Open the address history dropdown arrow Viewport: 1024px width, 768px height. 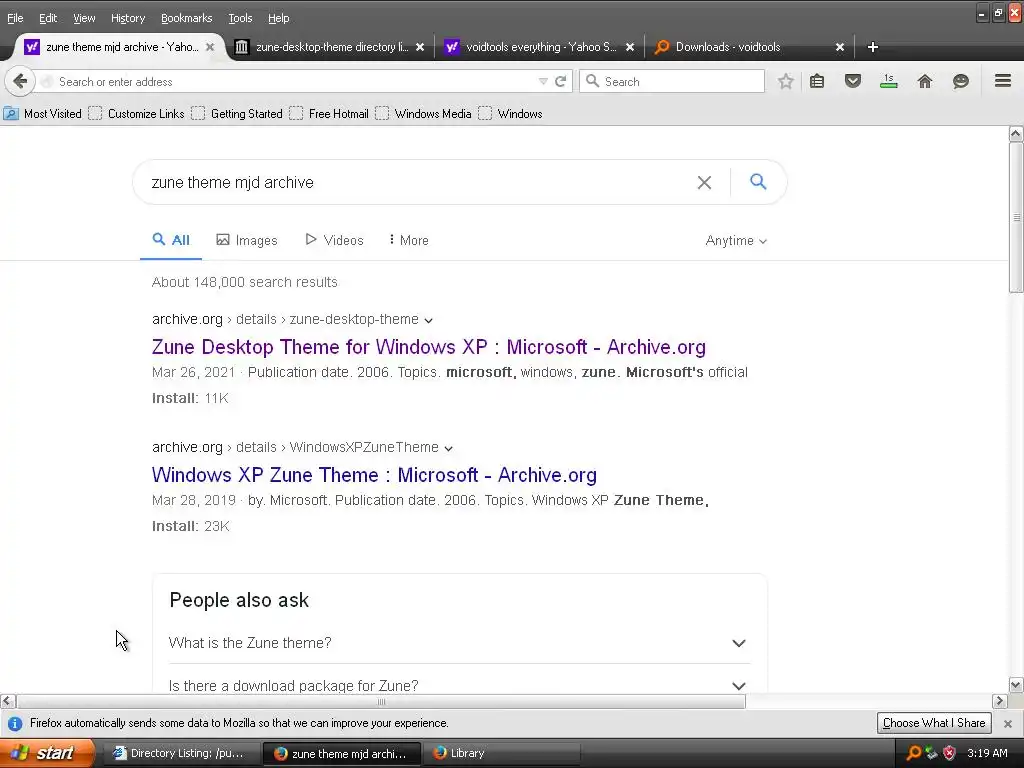pyautogui.click(x=543, y=82)
